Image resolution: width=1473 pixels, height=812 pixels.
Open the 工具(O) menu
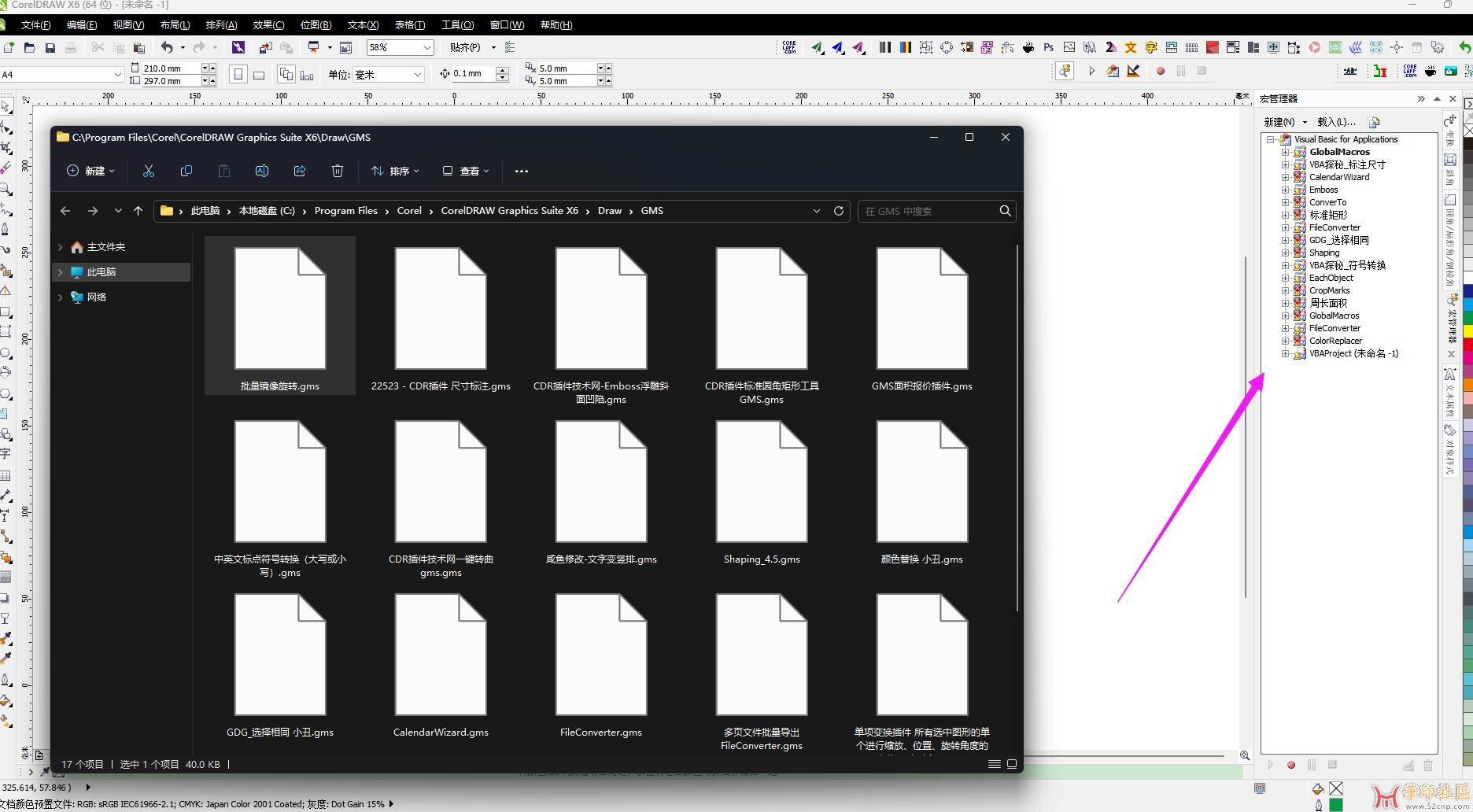coord(457,25)
